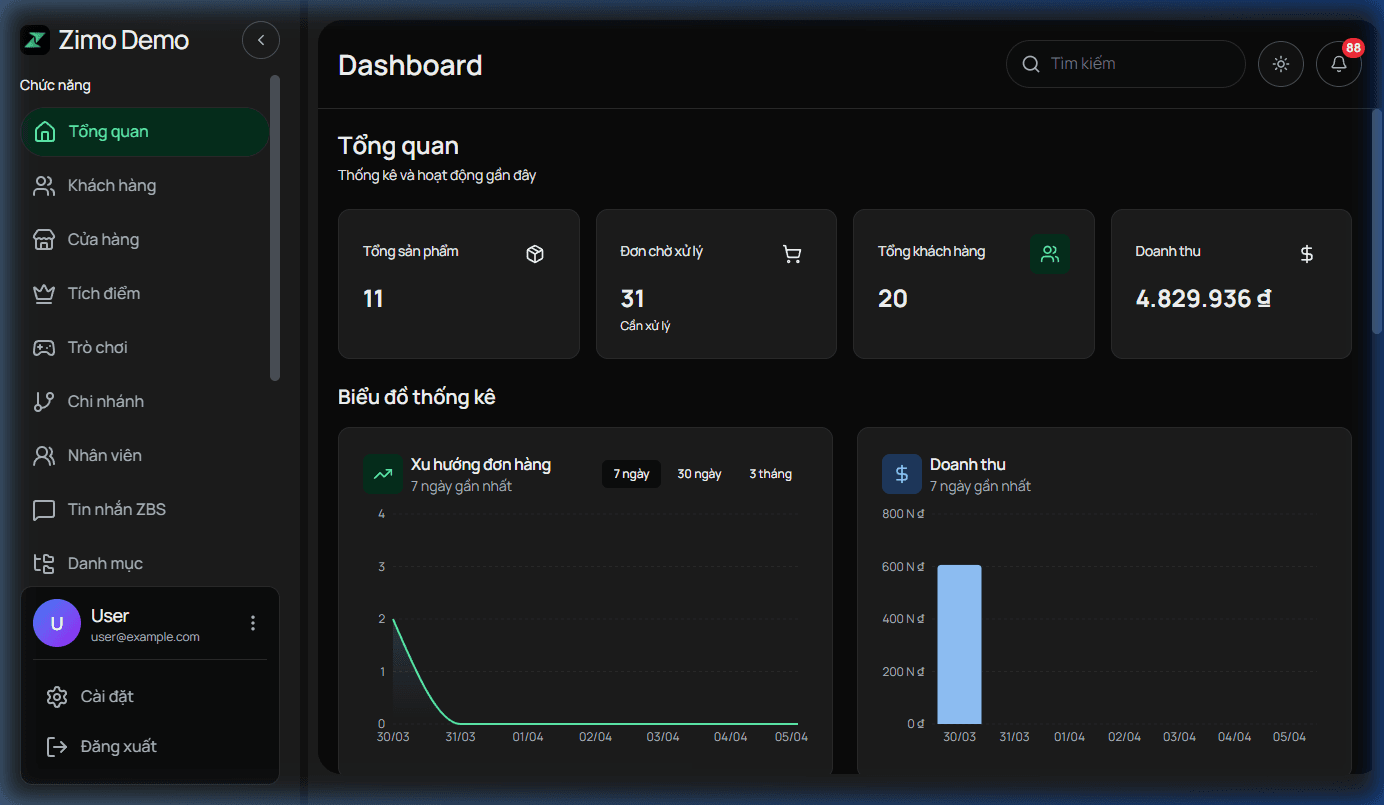Screen dimensions: 1384x805
Task: Click the dollar icon on Doanh thu card
Action: pyautogui.click(x=1307, y=254)
